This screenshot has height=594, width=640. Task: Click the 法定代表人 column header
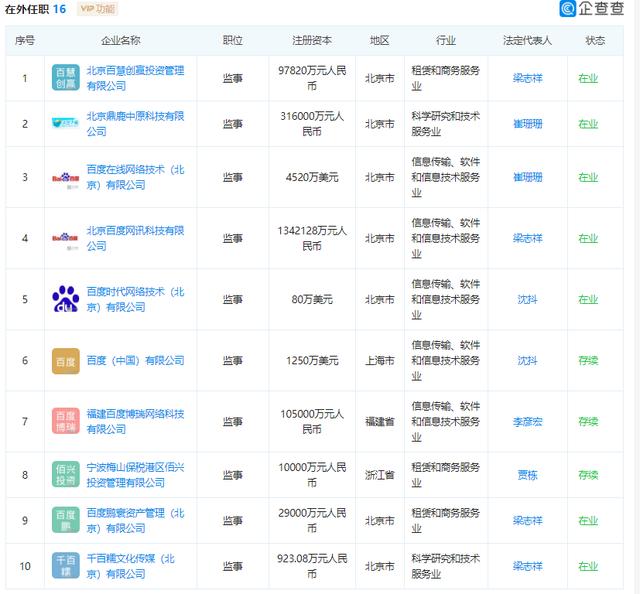(x=527, y=40)
